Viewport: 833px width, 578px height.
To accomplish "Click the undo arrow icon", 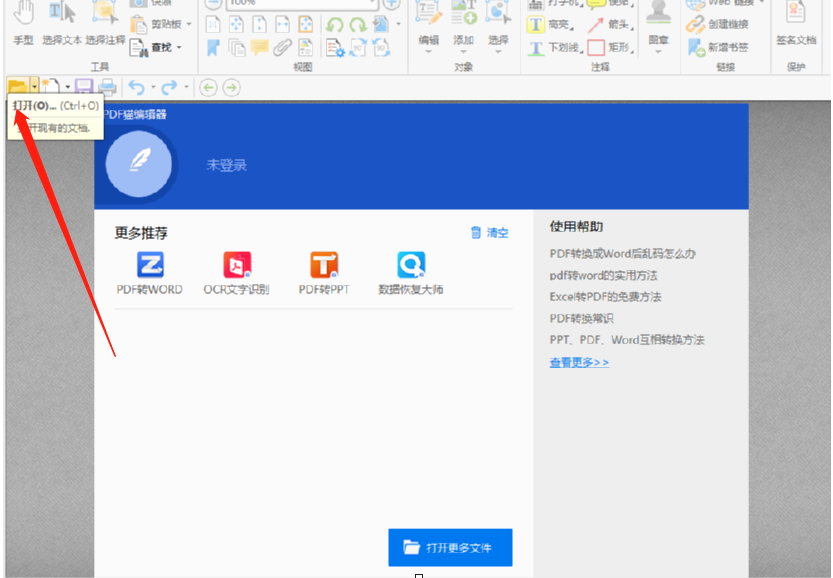I will (136, 87).
